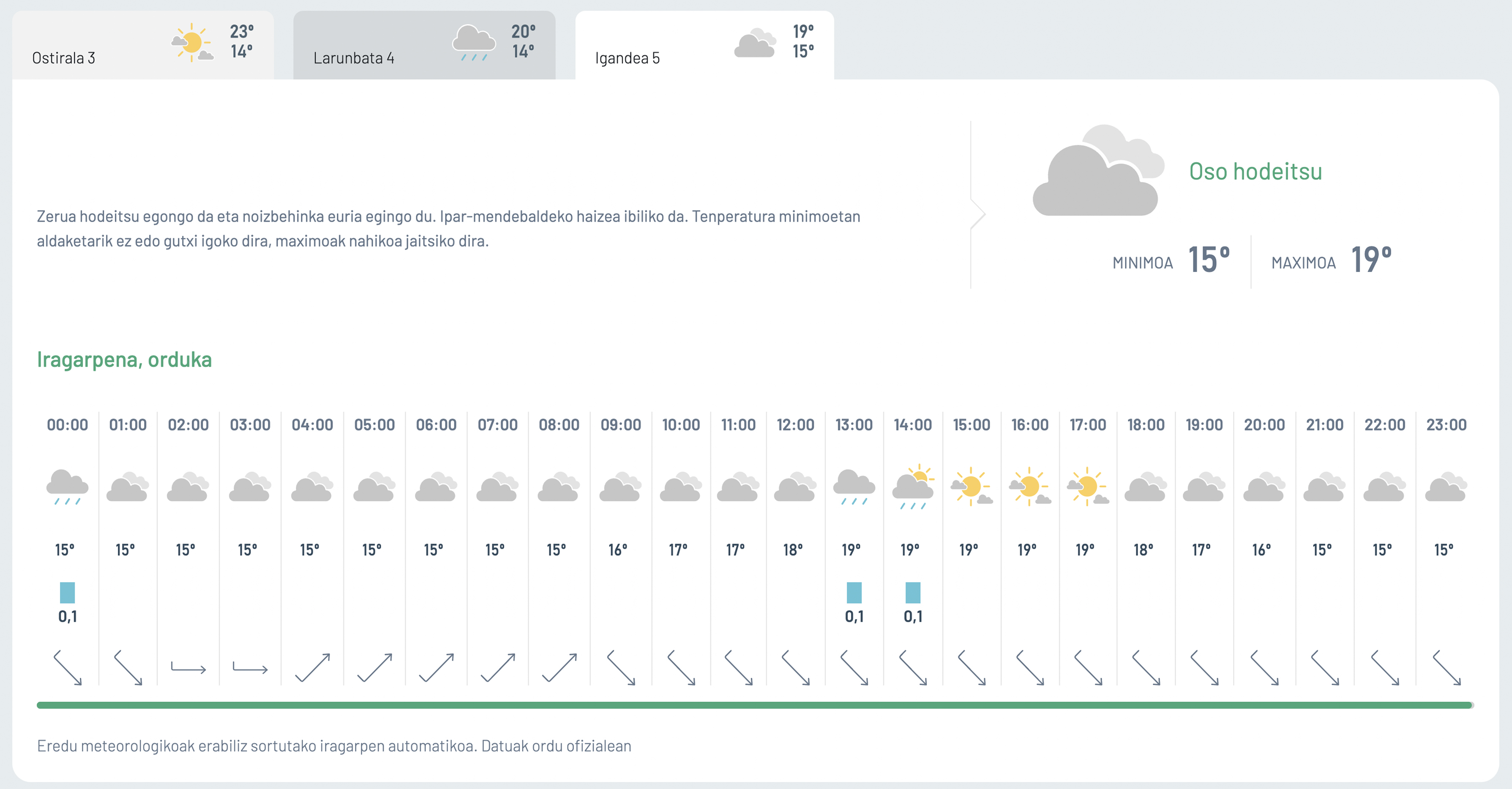This screenshot has height=789, width=1512.
Task: Click the 11:00 hour label
Action: 738,425
